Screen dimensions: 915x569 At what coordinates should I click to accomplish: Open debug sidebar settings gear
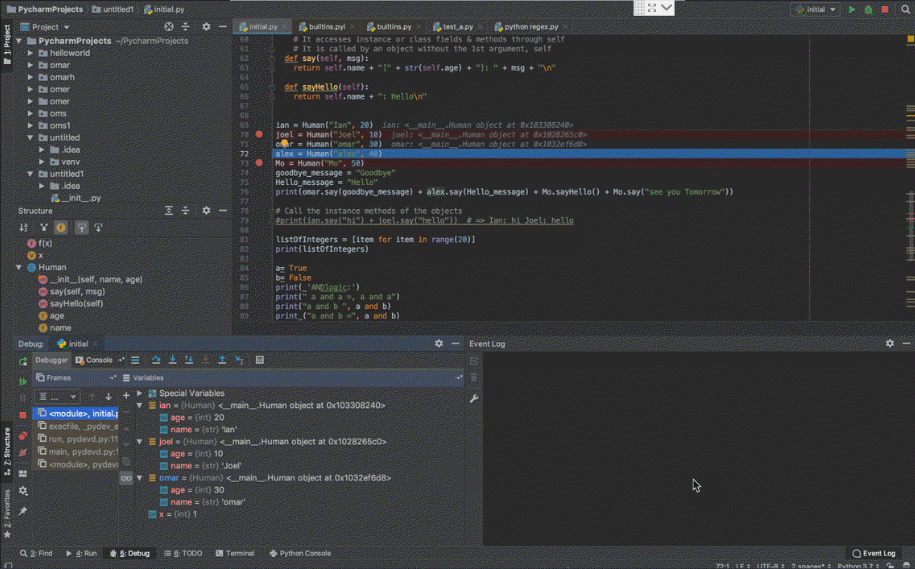23,491
